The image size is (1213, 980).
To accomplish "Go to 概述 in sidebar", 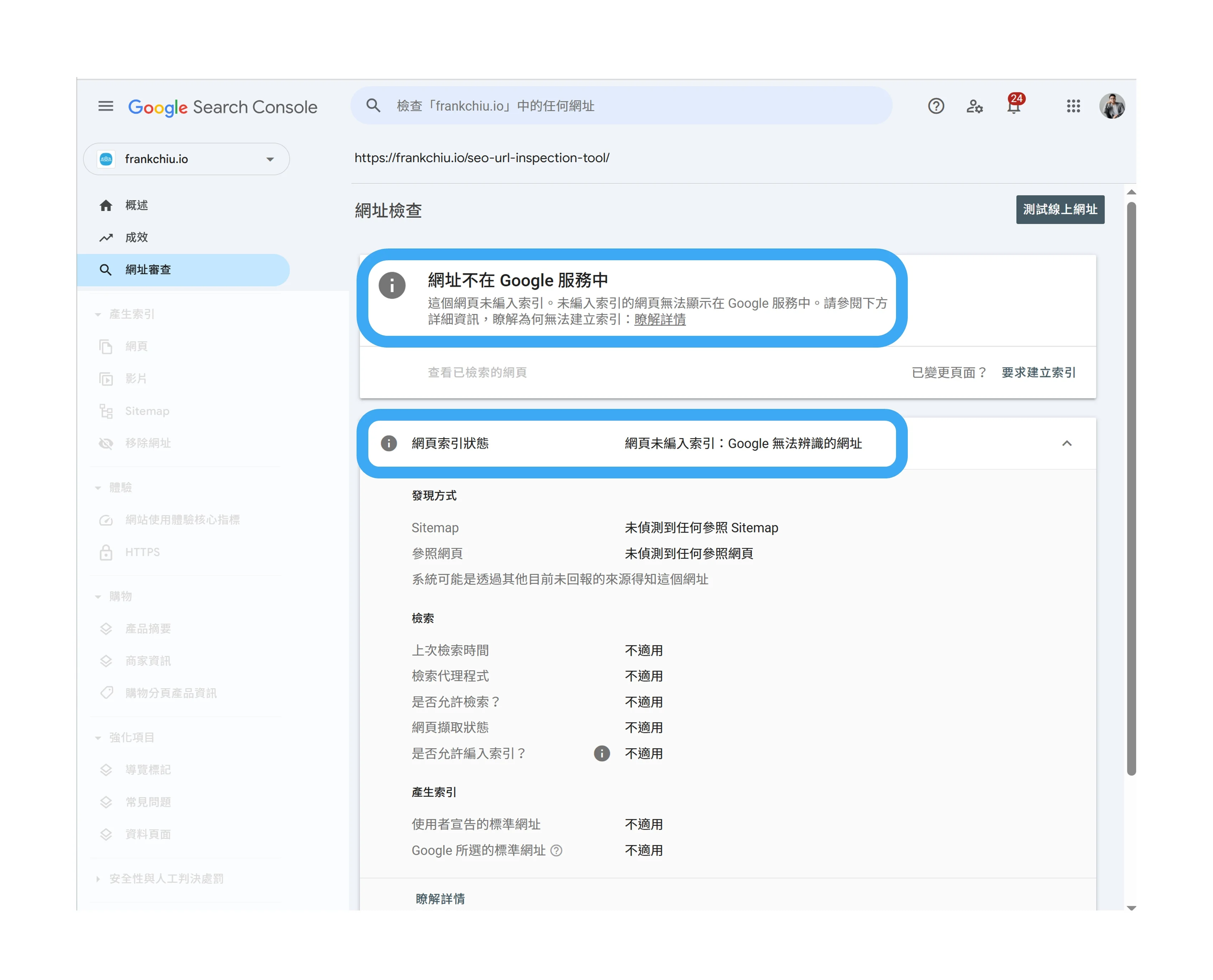I will coord(137,205).
